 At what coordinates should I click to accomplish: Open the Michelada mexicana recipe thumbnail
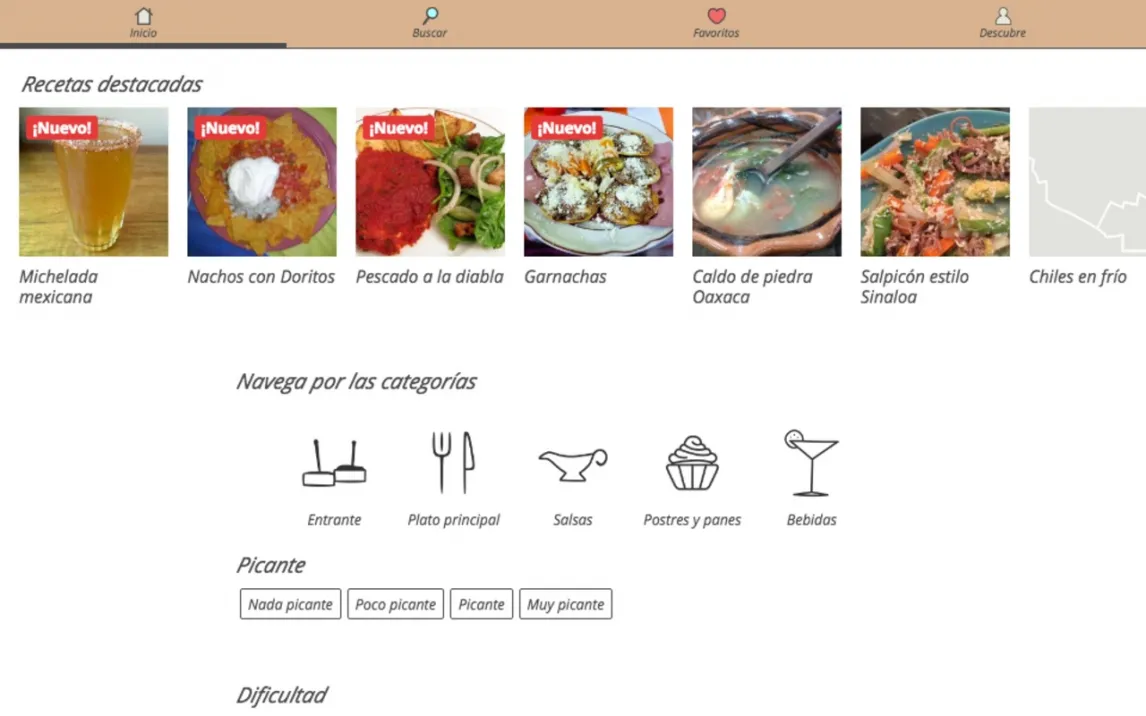pos(94,182)
